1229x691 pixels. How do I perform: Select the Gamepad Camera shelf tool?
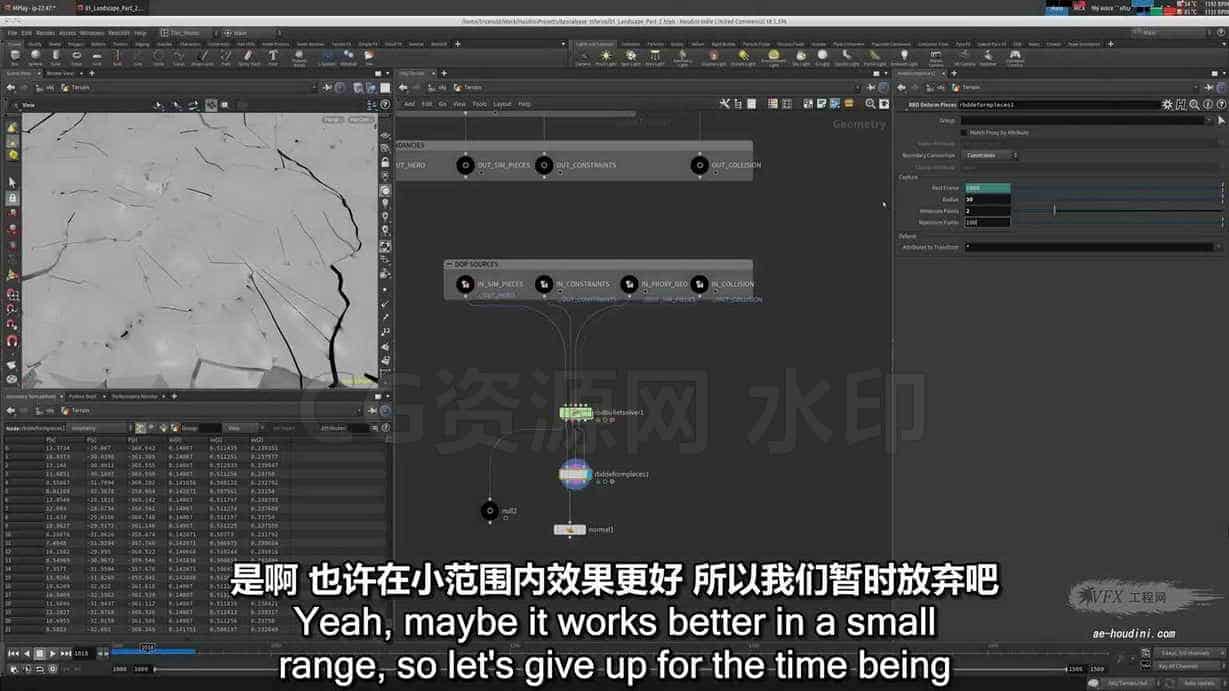click(1015, 57)
